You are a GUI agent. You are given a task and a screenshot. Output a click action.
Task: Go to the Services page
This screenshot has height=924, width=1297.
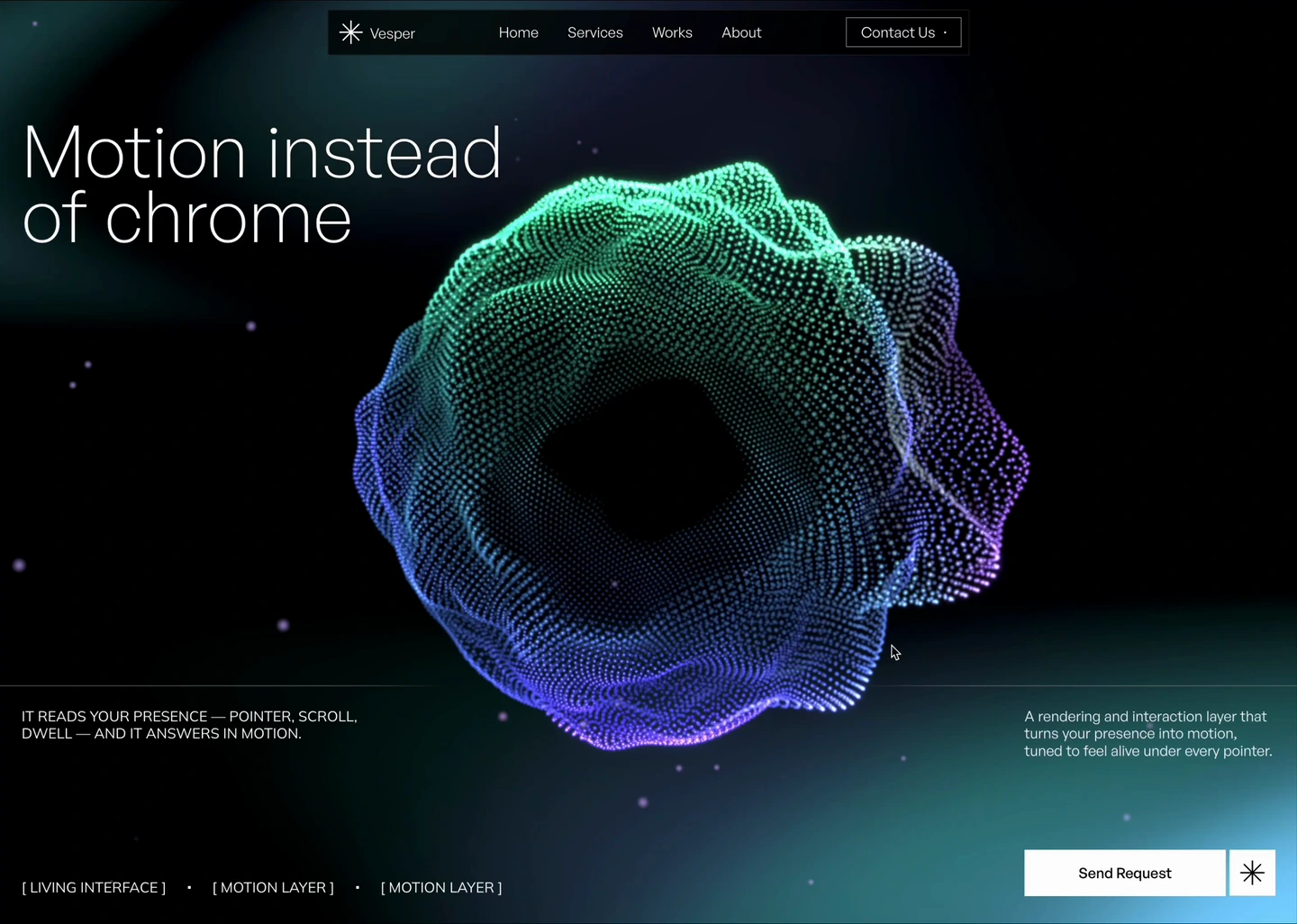point(595,32)
